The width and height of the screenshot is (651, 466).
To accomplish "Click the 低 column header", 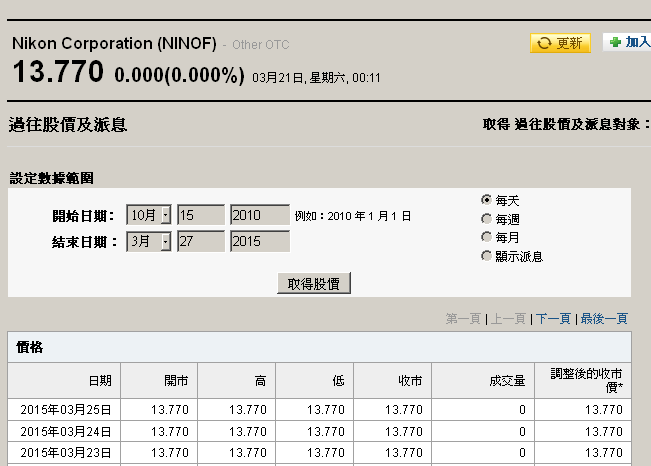I will point(315,380).
